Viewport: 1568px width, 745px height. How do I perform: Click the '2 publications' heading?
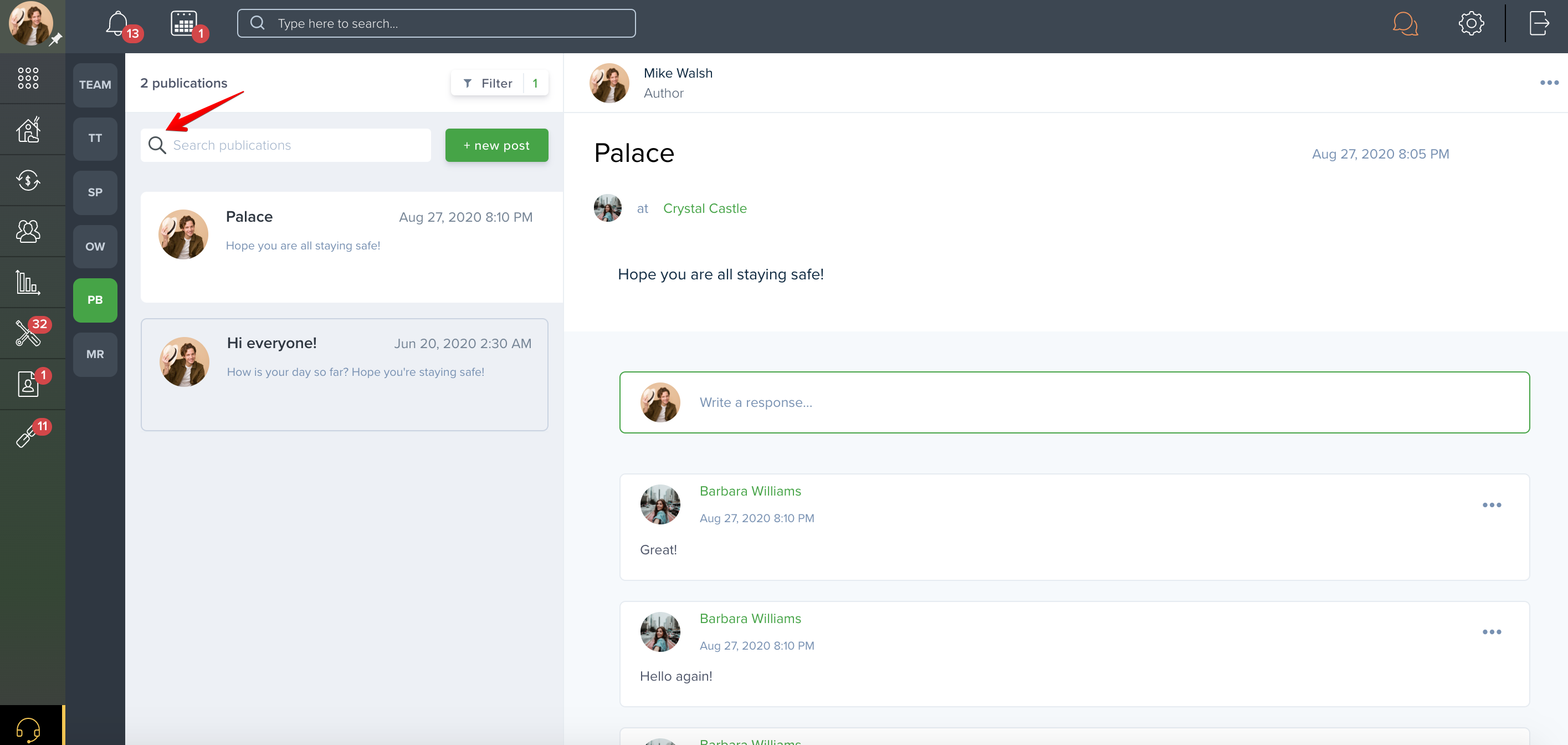coord(184,83)
